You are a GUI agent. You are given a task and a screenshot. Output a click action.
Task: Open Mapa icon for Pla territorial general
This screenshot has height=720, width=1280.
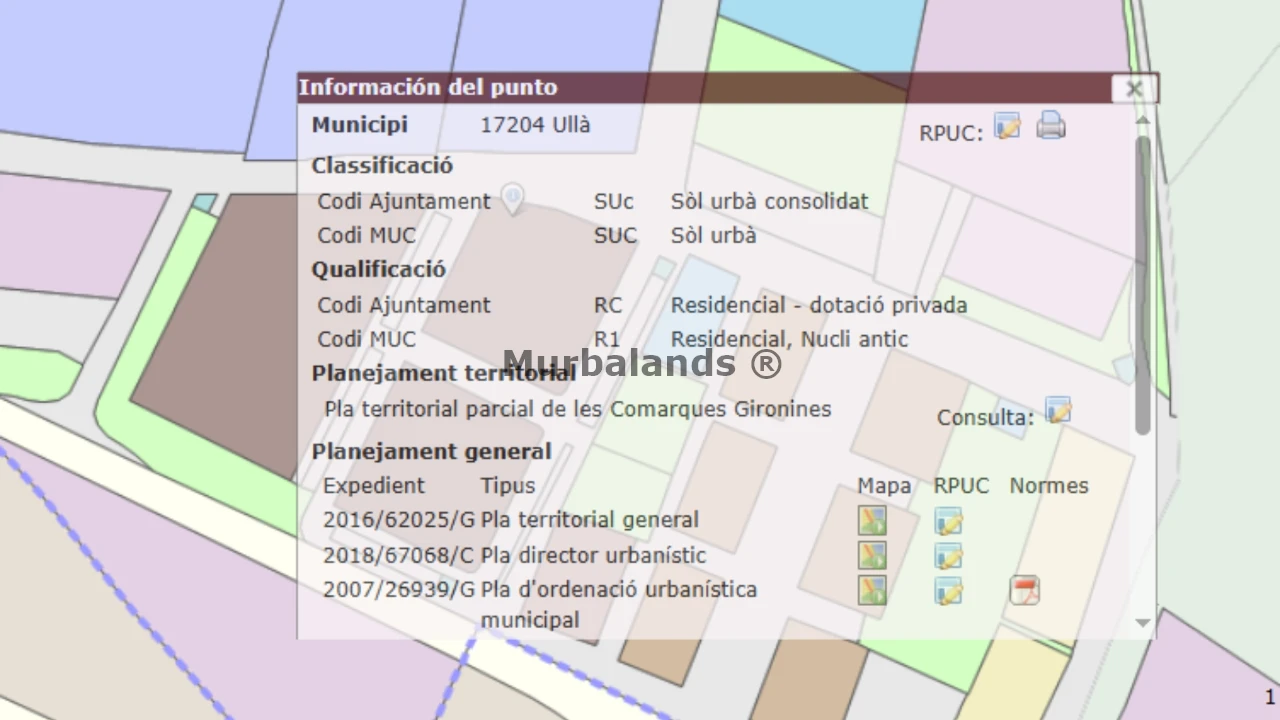(872, 521)
